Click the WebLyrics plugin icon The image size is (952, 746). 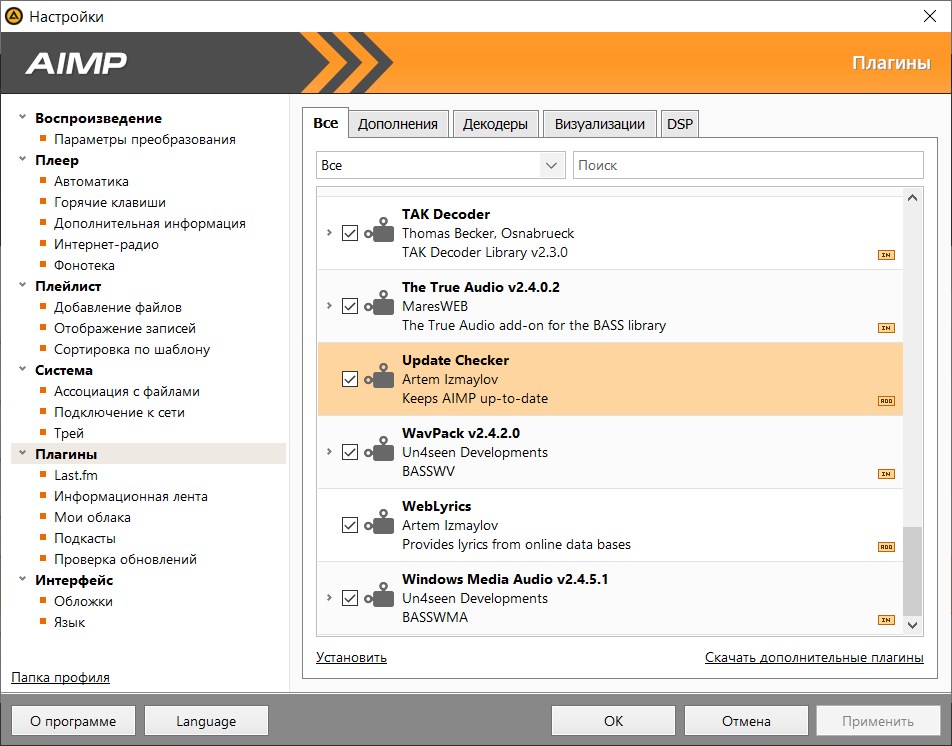379,525
